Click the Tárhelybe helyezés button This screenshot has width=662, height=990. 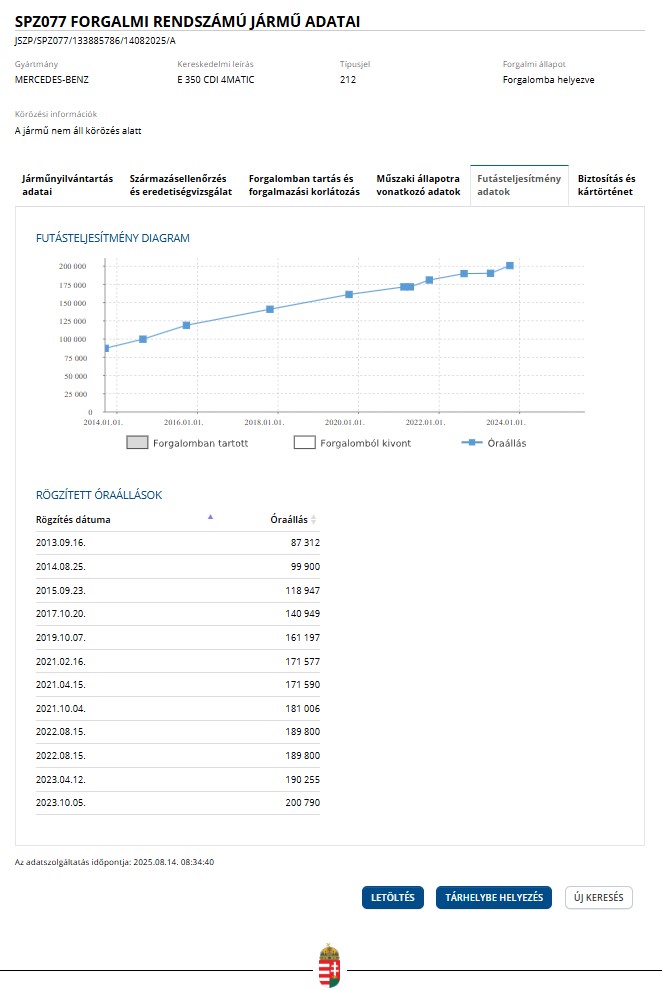pyautogui.click(x=494, y=897)
